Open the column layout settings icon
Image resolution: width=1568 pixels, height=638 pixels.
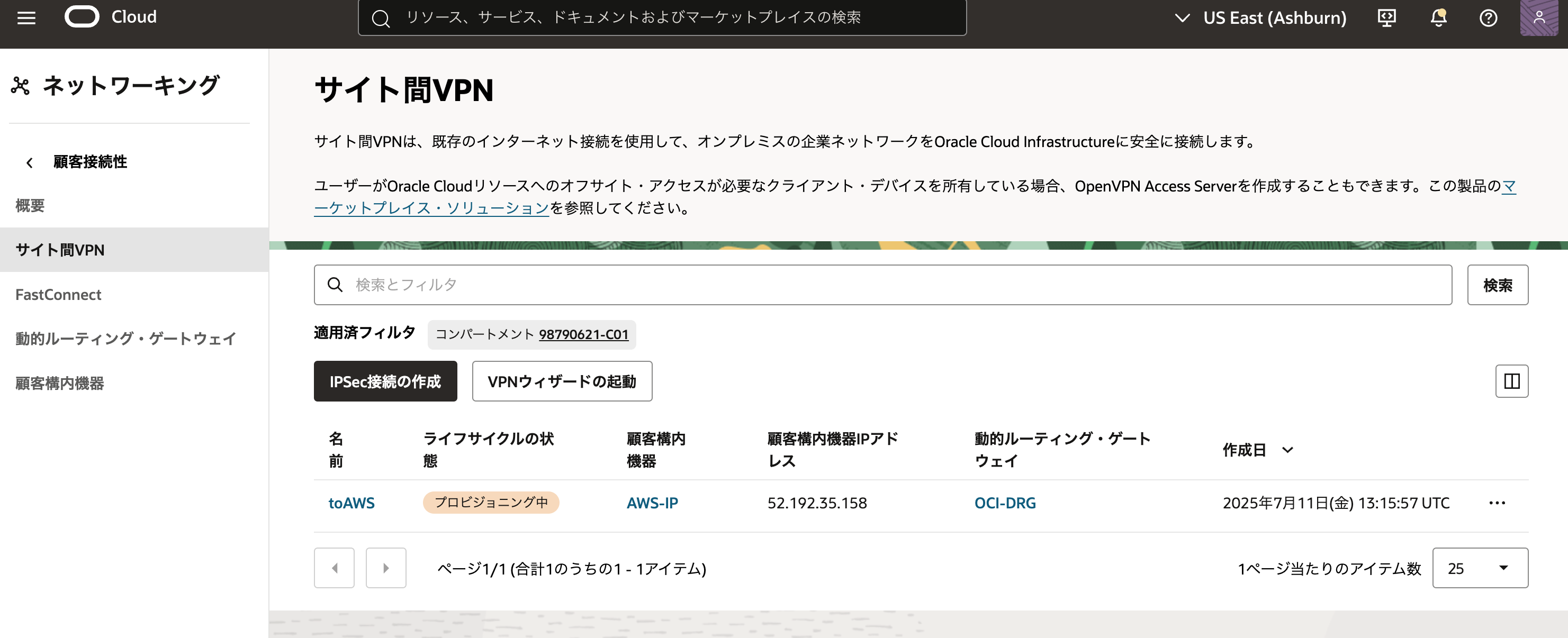(x=1511, y=381)
